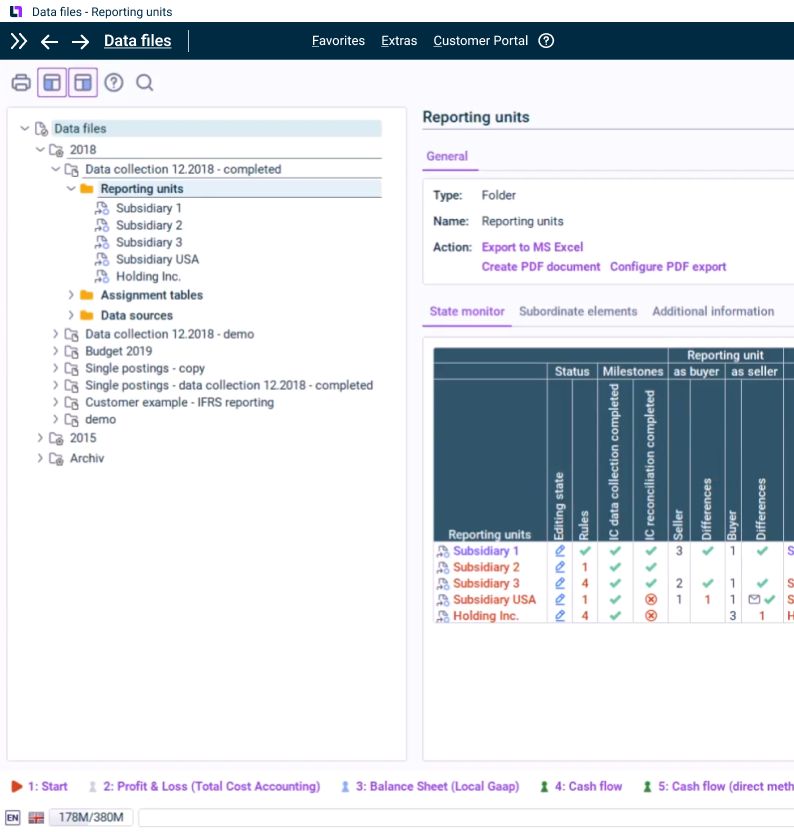
Task: Click Export to MS Excel link
Action: click(x=532, y=247)
